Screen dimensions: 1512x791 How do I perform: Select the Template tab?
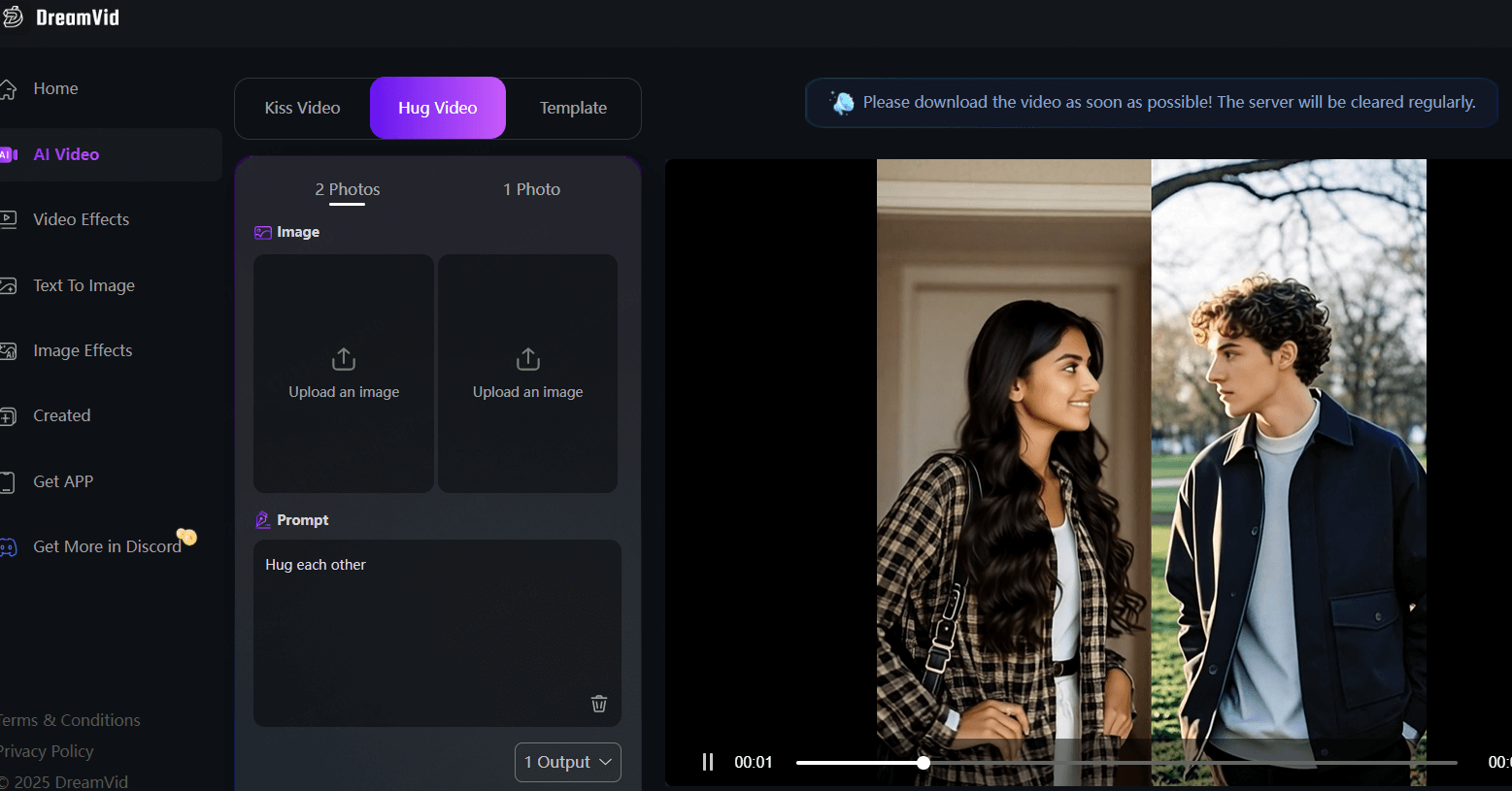click(573, 108)
